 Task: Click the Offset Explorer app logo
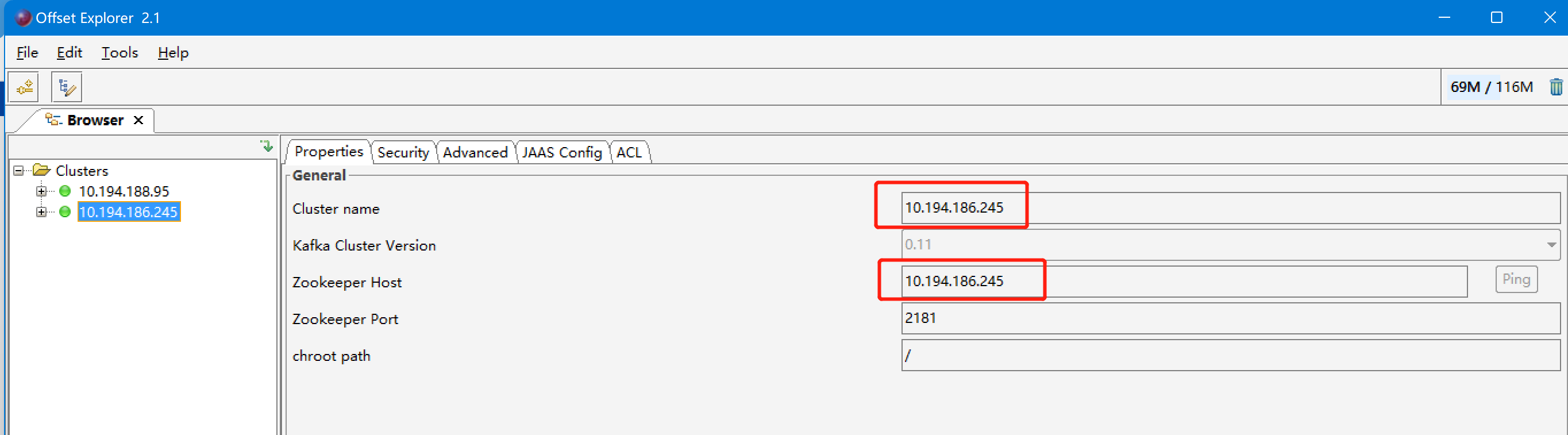[22, 18]
